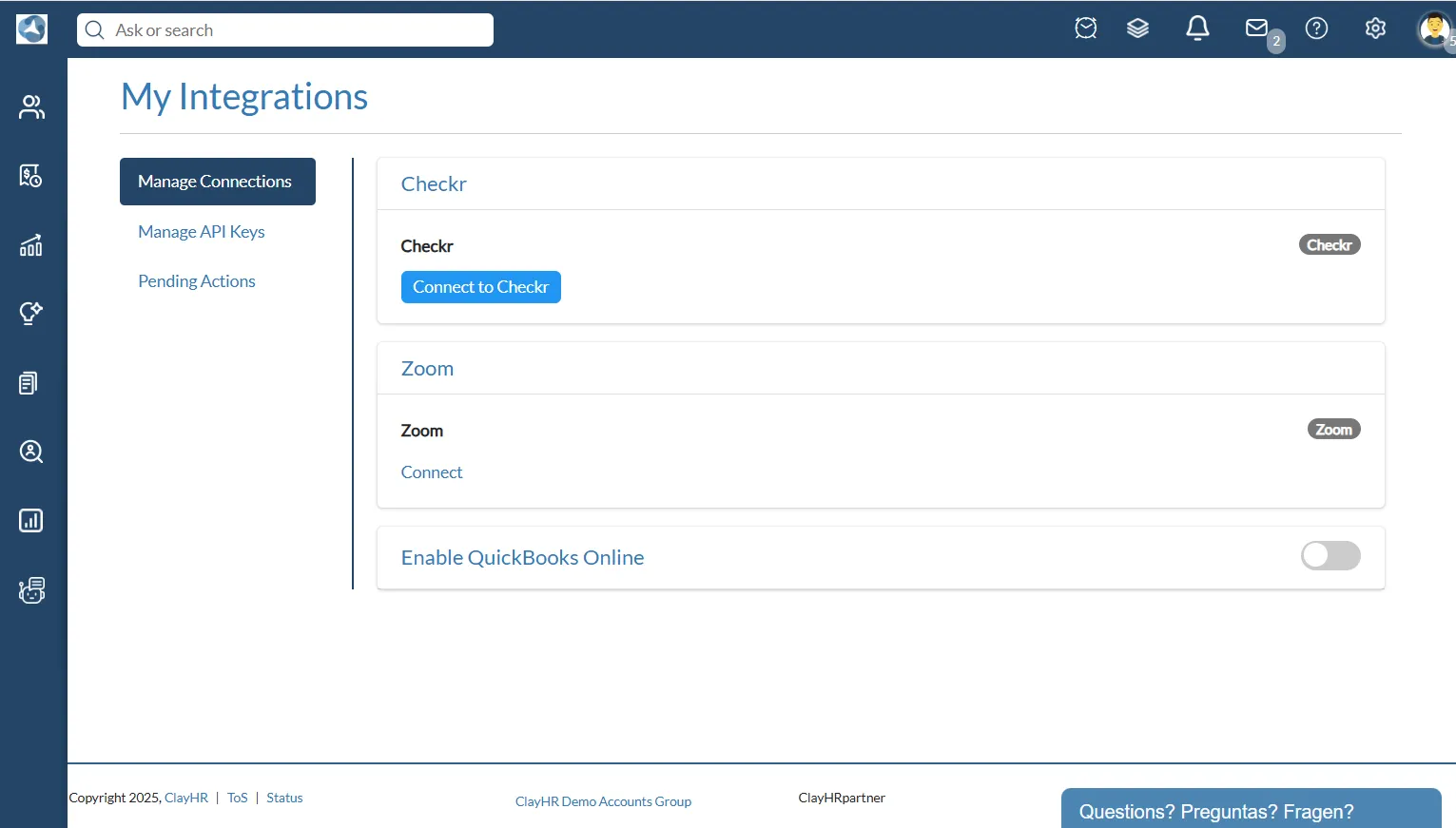Click the search magnifier icon
The height and width of the screenshot is (828, 1456).
click(x=94, y=30)
